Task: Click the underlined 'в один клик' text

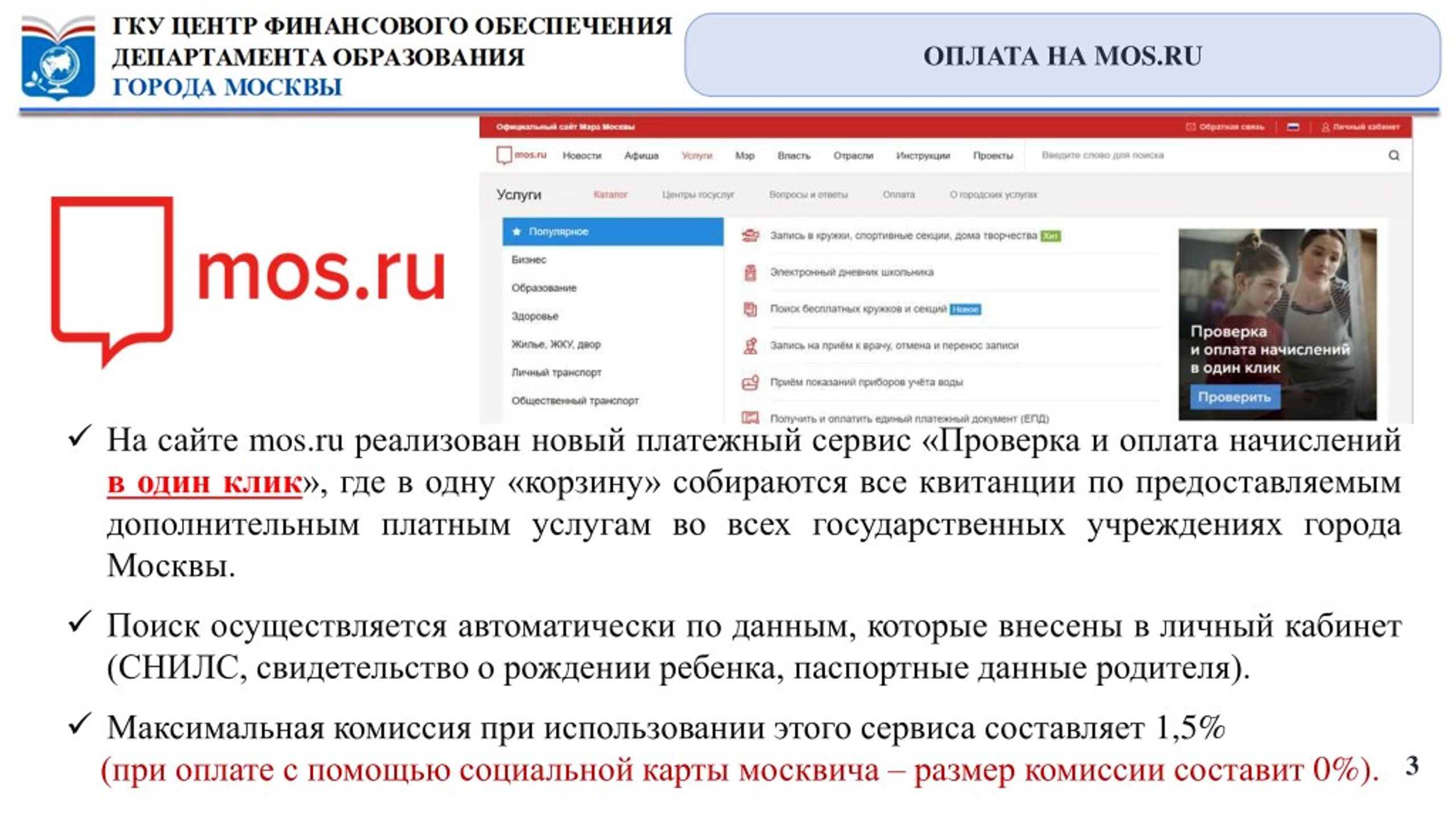Action: click(x=204, y=483)
